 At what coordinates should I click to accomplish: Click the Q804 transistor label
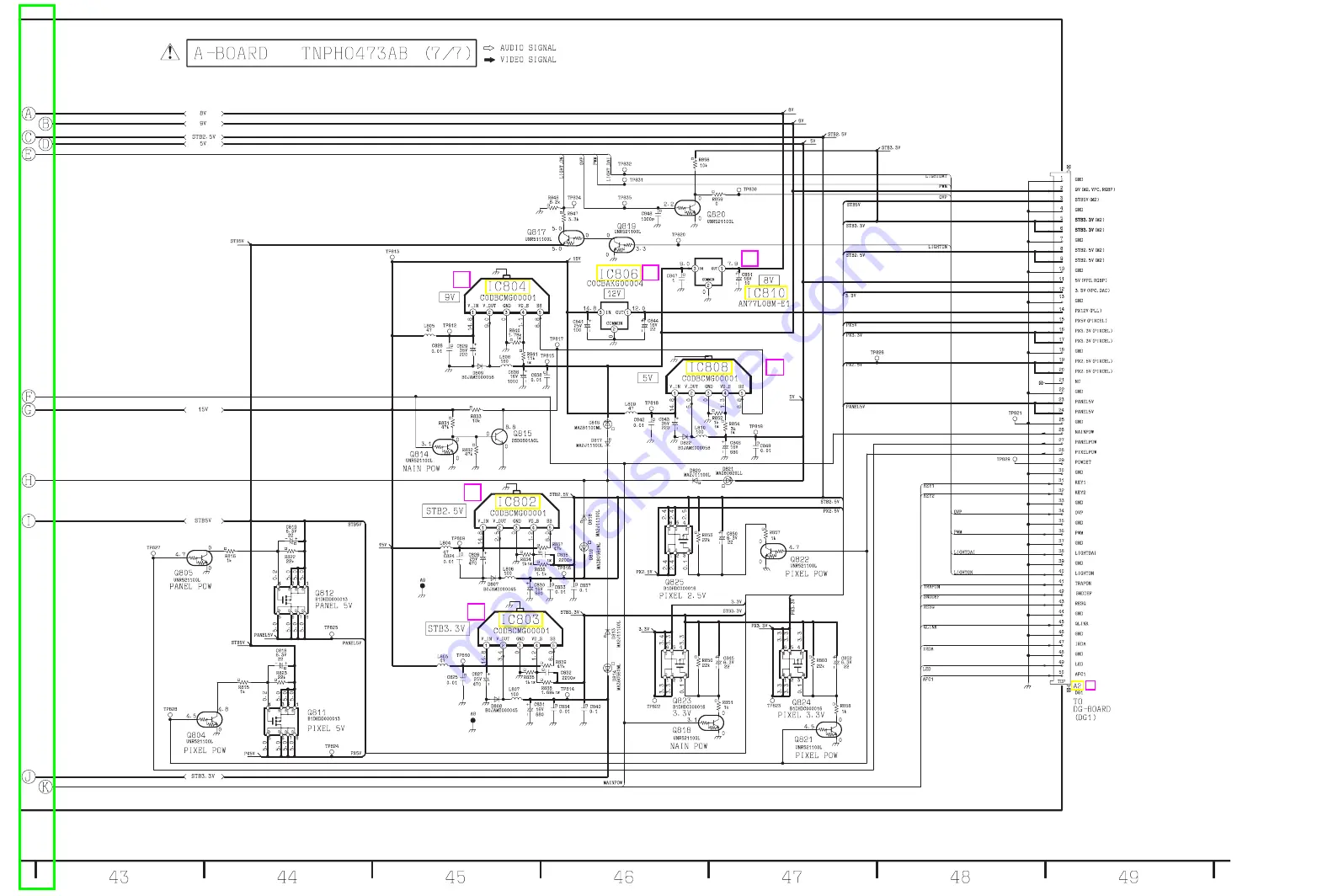195,735
